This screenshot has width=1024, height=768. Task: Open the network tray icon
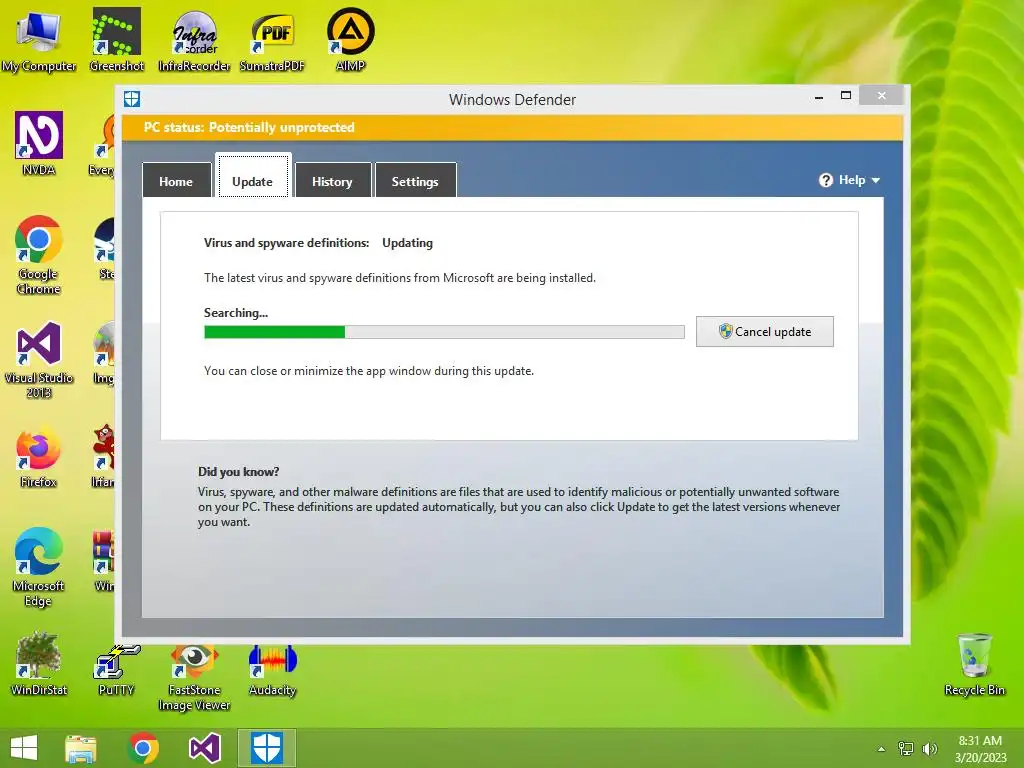(906, 749)
